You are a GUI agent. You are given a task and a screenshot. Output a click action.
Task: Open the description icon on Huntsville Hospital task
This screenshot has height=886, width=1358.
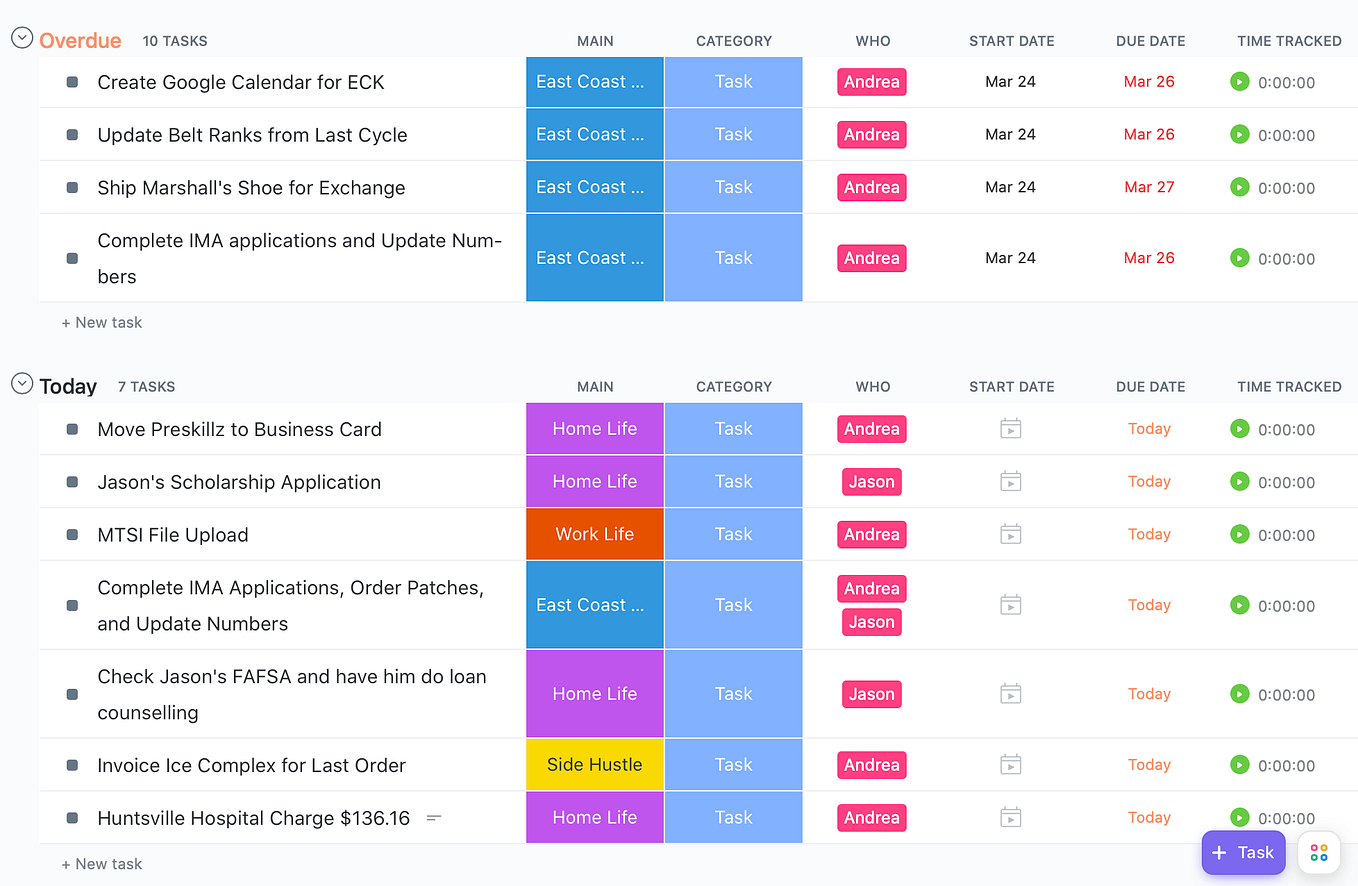[x=433, y=817]
